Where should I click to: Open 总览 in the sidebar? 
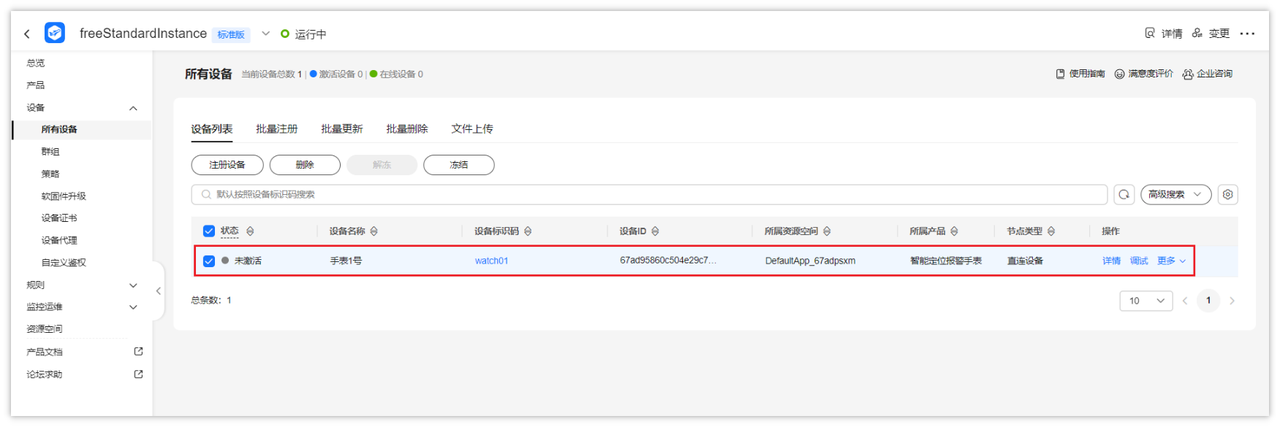tap(35, 63)
